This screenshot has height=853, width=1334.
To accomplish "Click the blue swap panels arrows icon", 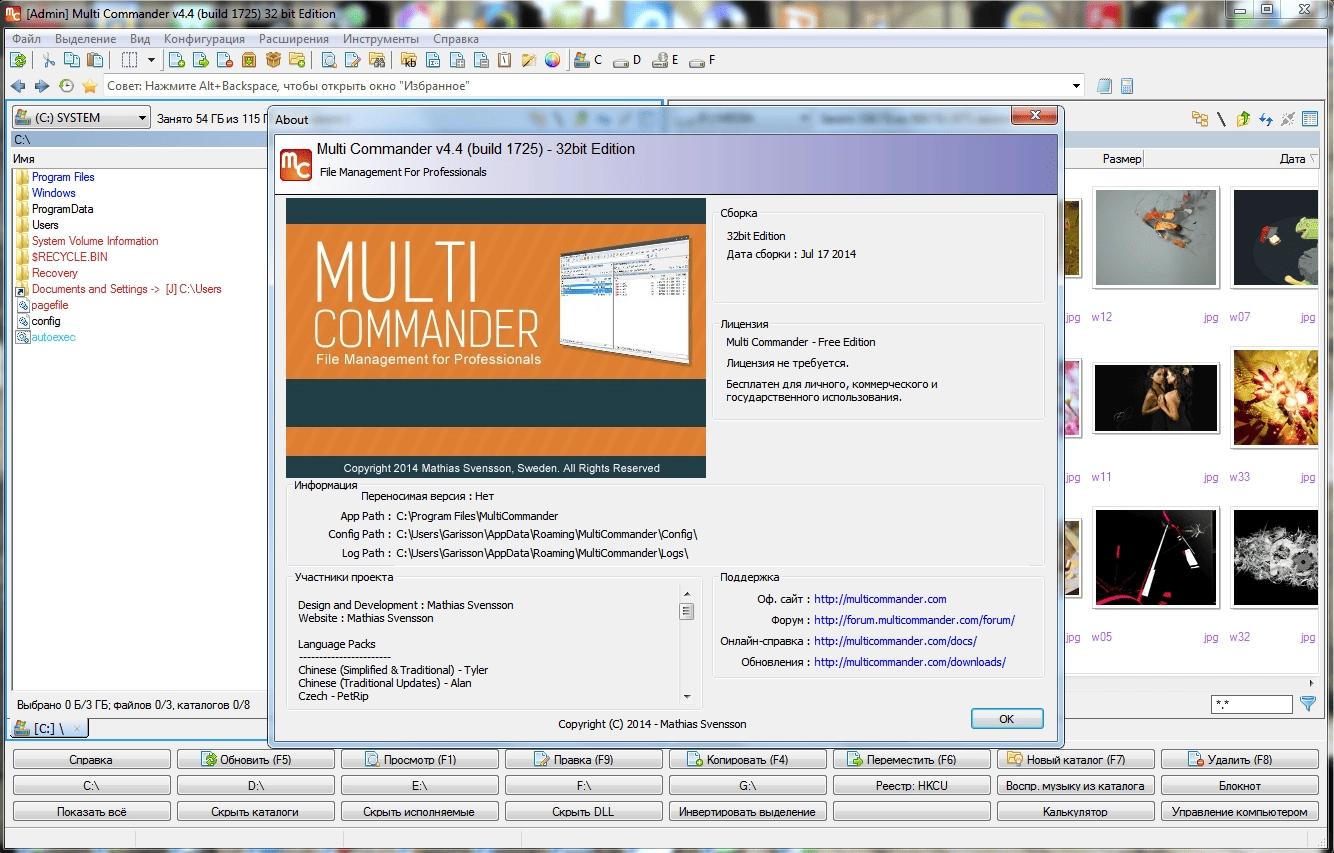I will tap(1265, 119).
